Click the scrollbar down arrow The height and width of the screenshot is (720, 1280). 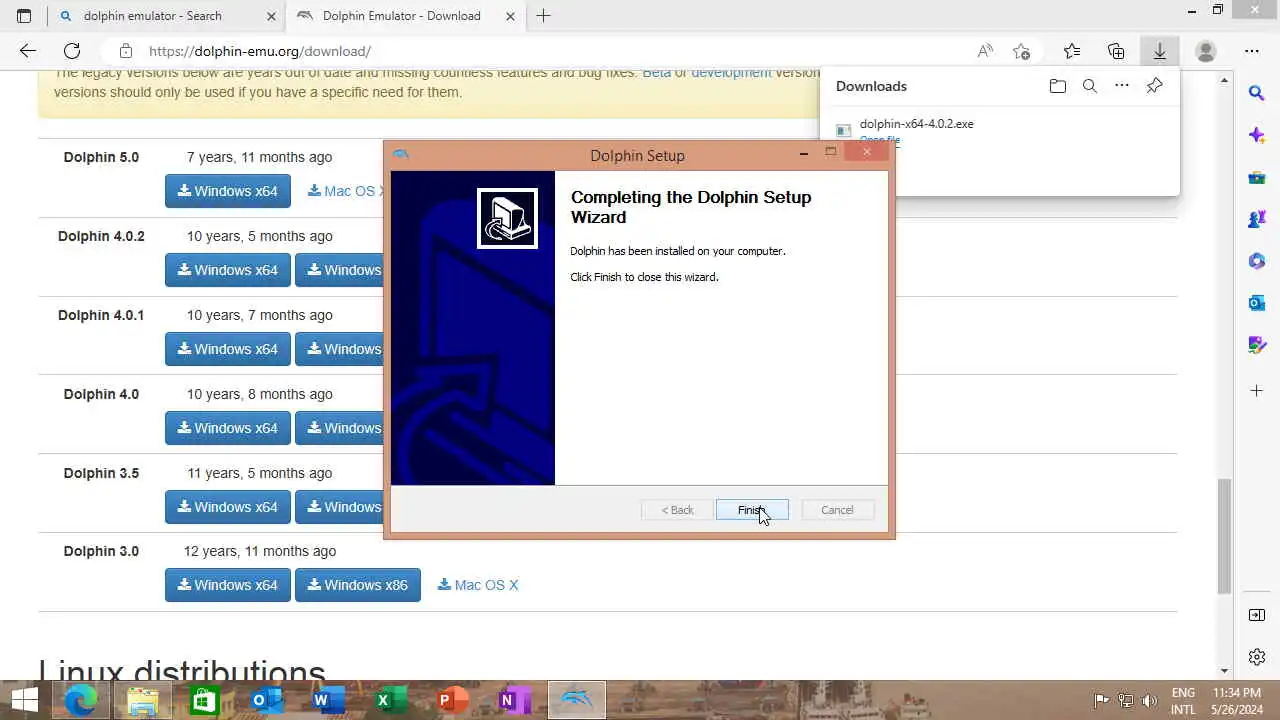click(1224, 671)
